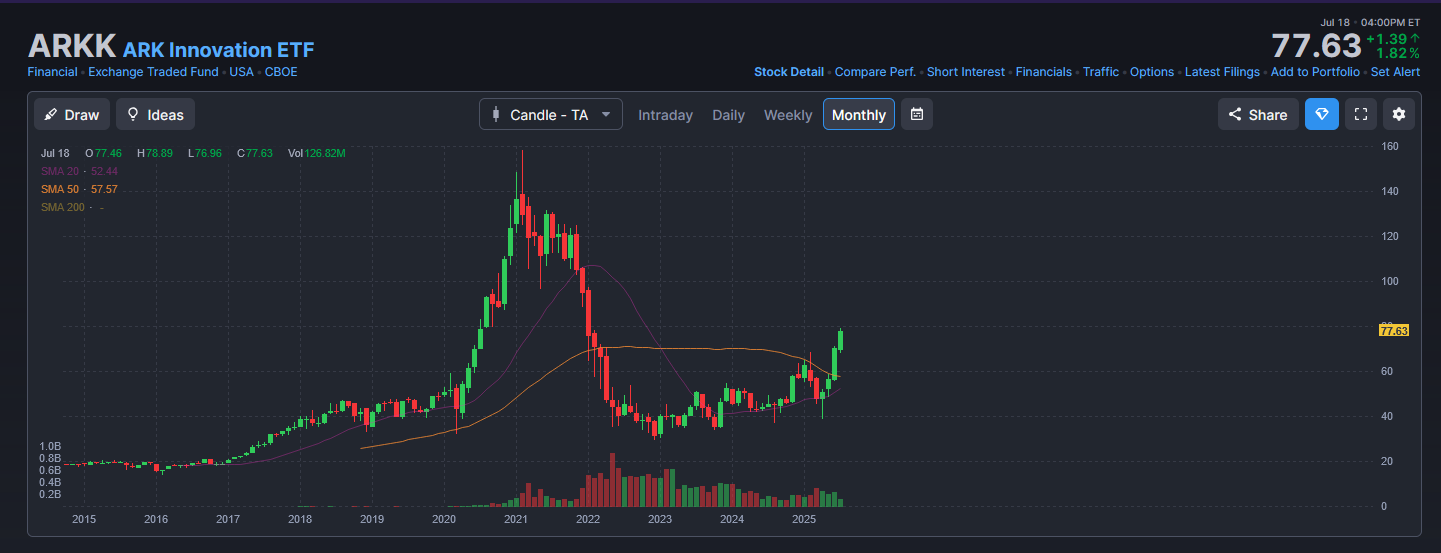The height and width of the screenshot is (553, 1441).
Task: Click the Vol 126.82M value
Action: coord(317,153)
